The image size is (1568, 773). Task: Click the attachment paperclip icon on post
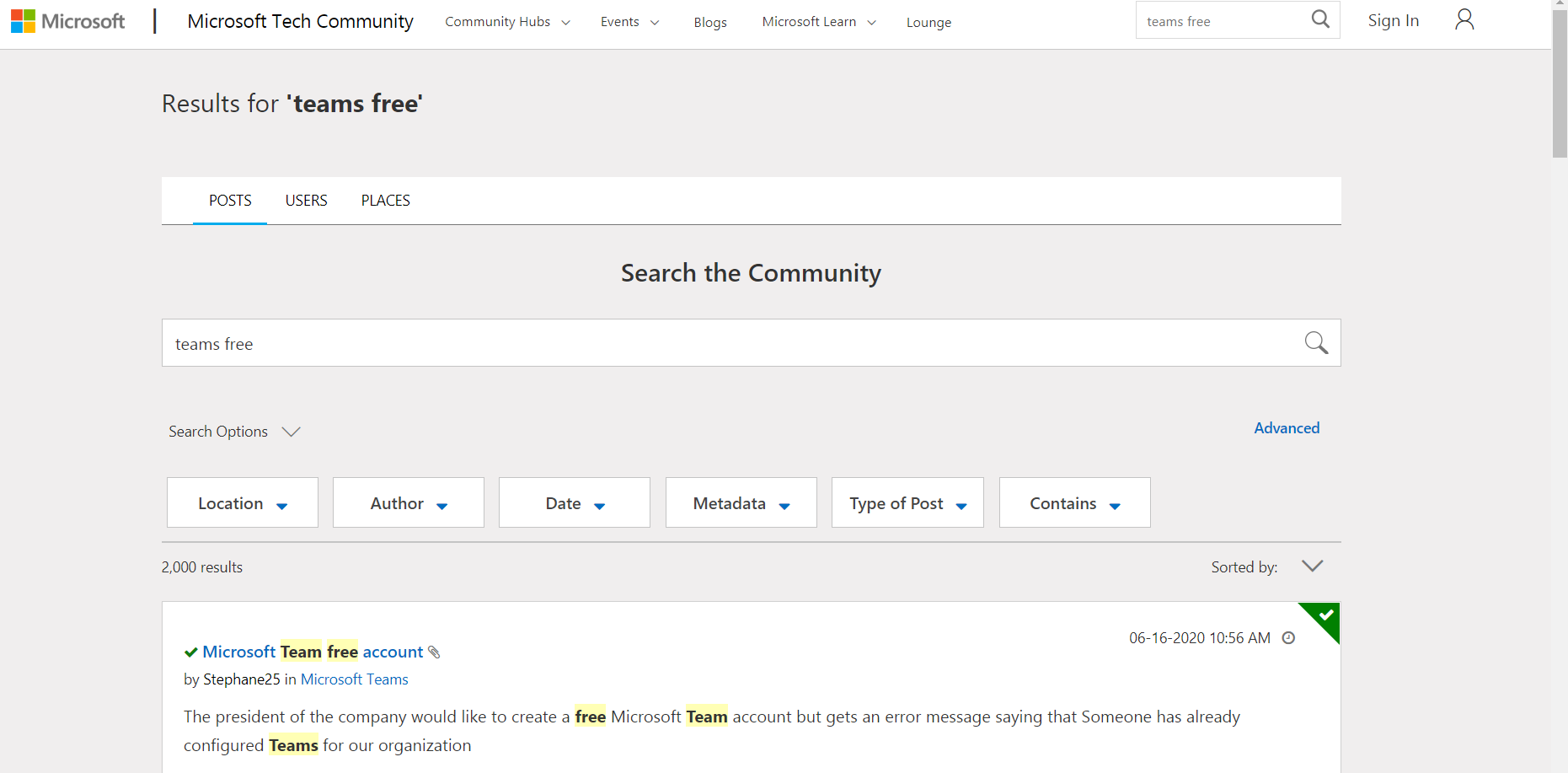pos(434,652)
